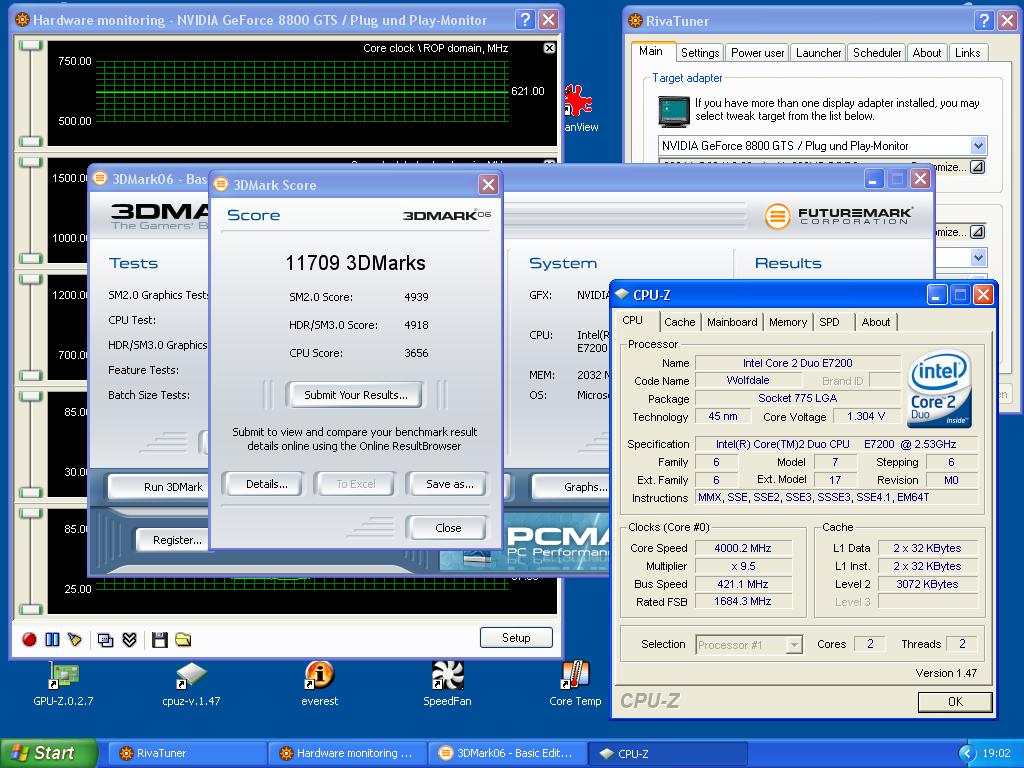The height and width of the screenshot is (768, 1024).
Task: Open the Processor #1 selection dropdown in CPU-Z
Action: pos(794,645)
